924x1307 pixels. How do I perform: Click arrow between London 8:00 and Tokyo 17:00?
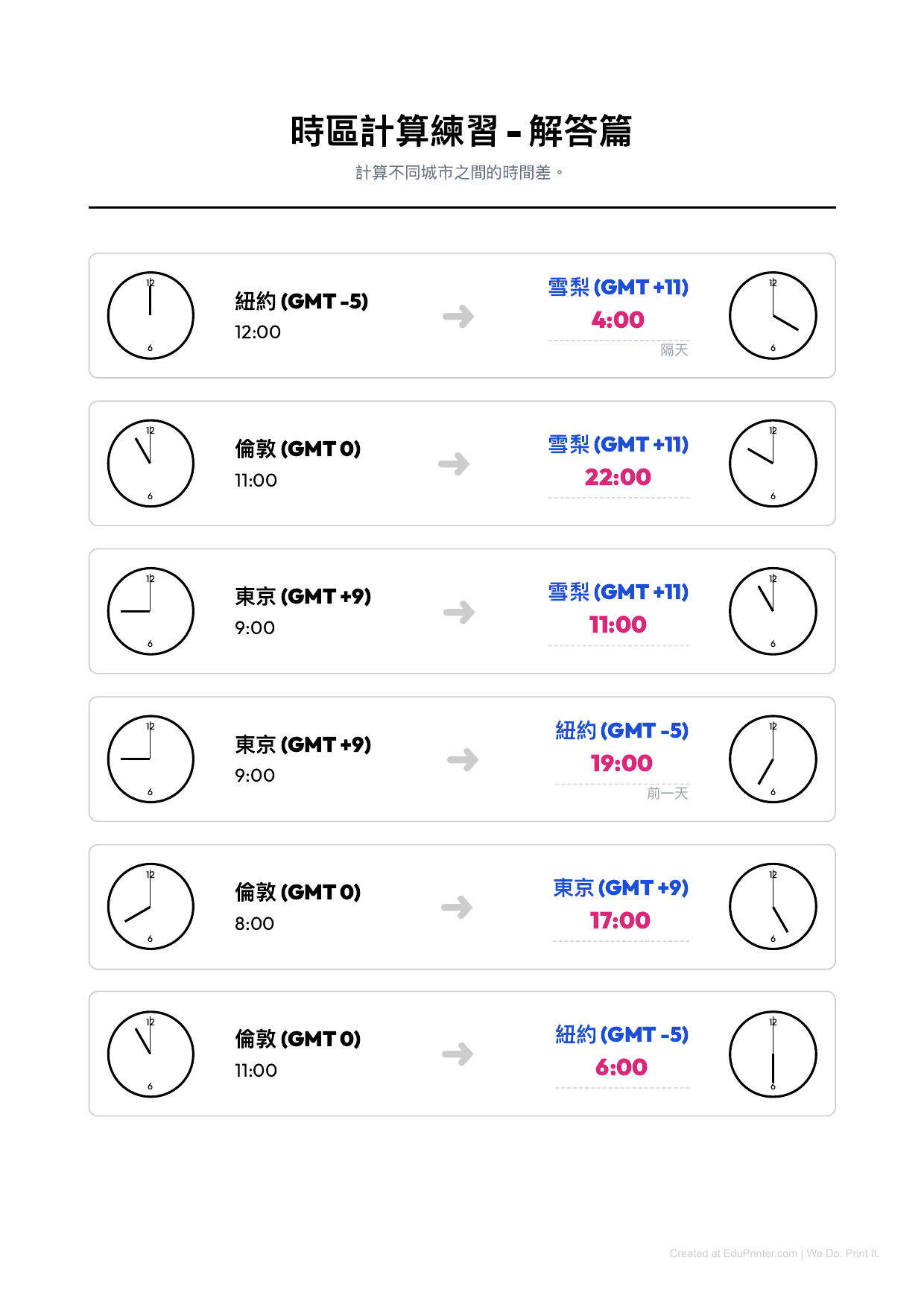tap(457, 907)
